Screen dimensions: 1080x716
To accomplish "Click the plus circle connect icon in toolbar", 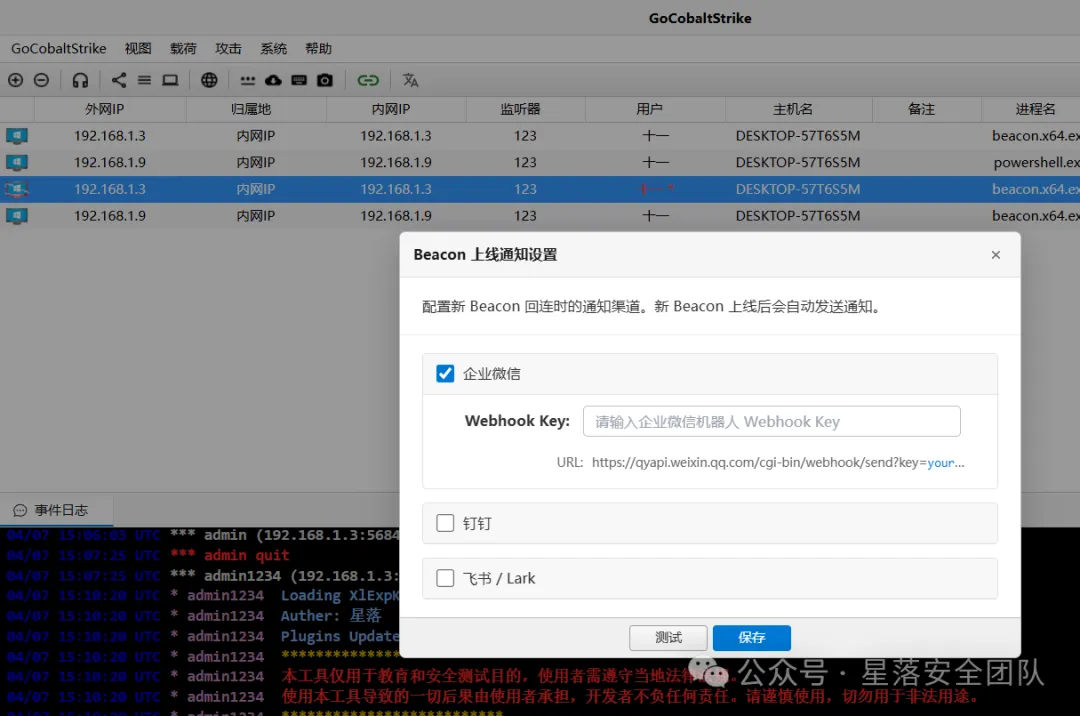I will pyautogui.click(x=15, y=80).
